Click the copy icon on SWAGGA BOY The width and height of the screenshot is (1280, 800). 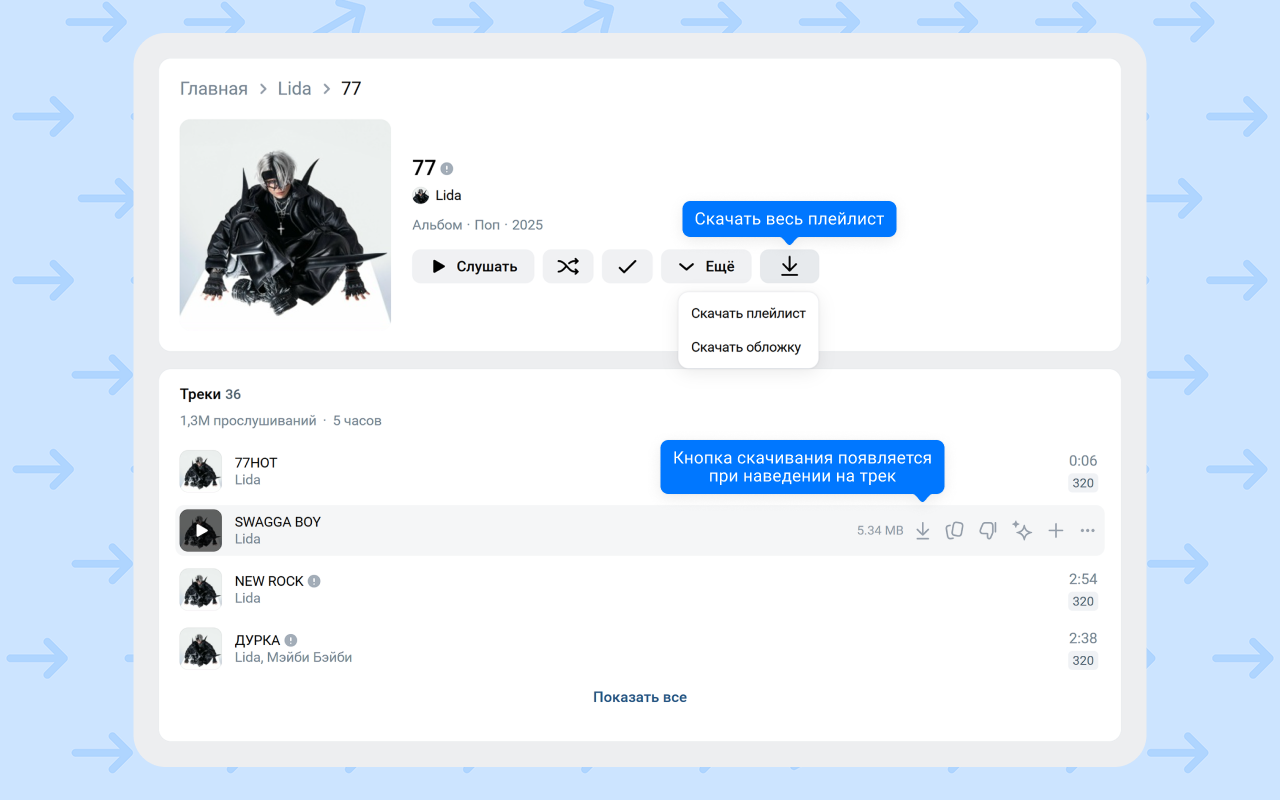(x=955, y=531)
